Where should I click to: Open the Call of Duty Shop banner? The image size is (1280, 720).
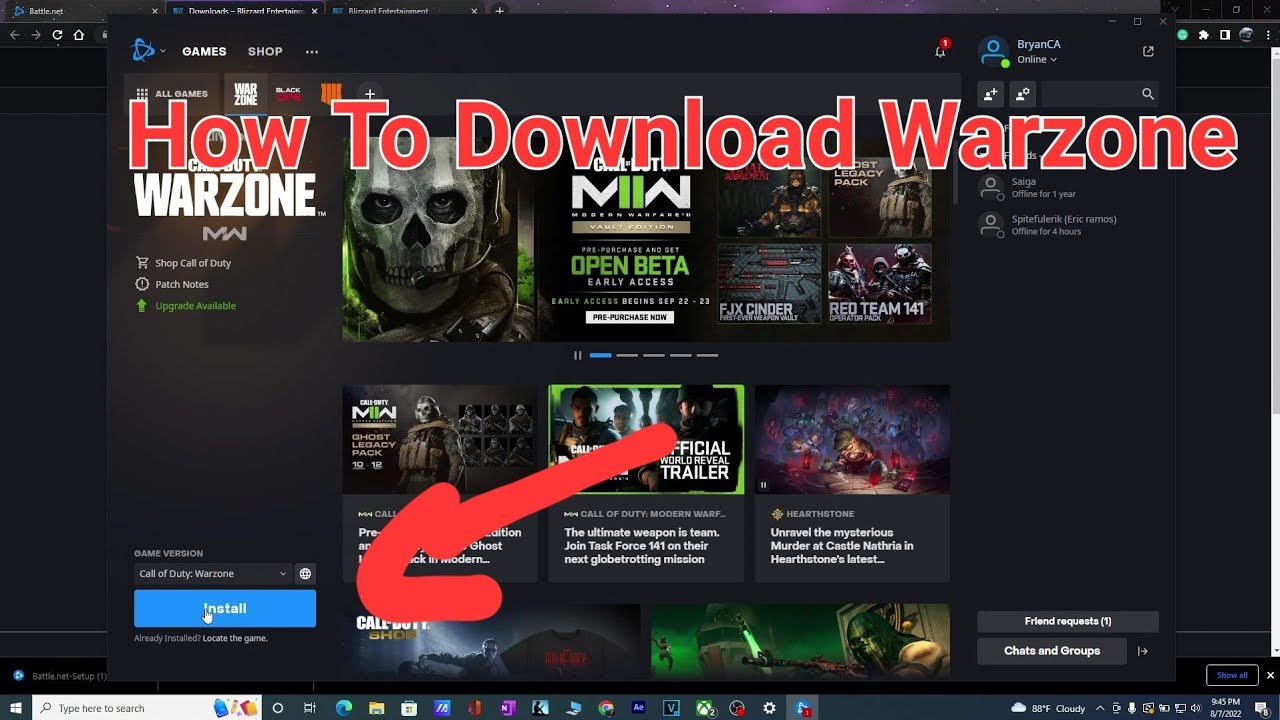tap(492, 641)
